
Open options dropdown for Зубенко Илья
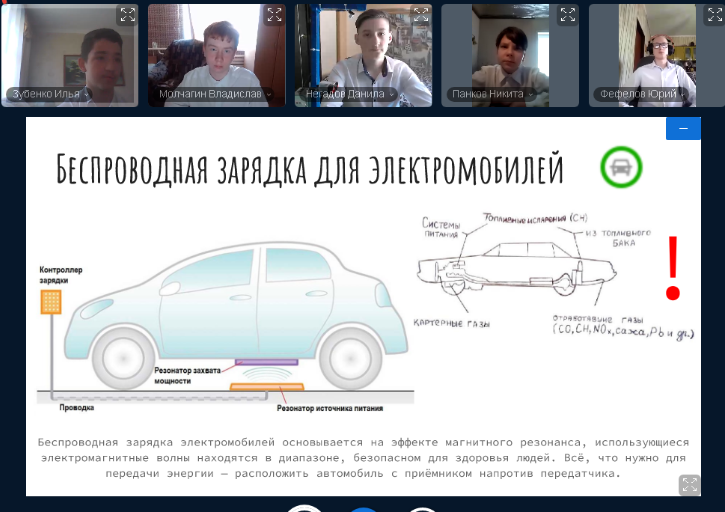pyautogui.click(x=86, y=95)
